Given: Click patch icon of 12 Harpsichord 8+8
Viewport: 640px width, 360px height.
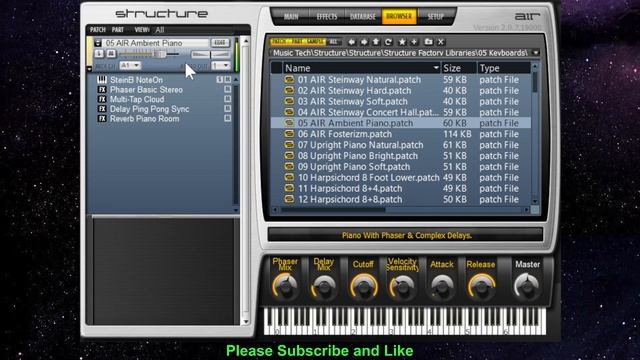Looking at the screenshot, I should click(289, 199).
